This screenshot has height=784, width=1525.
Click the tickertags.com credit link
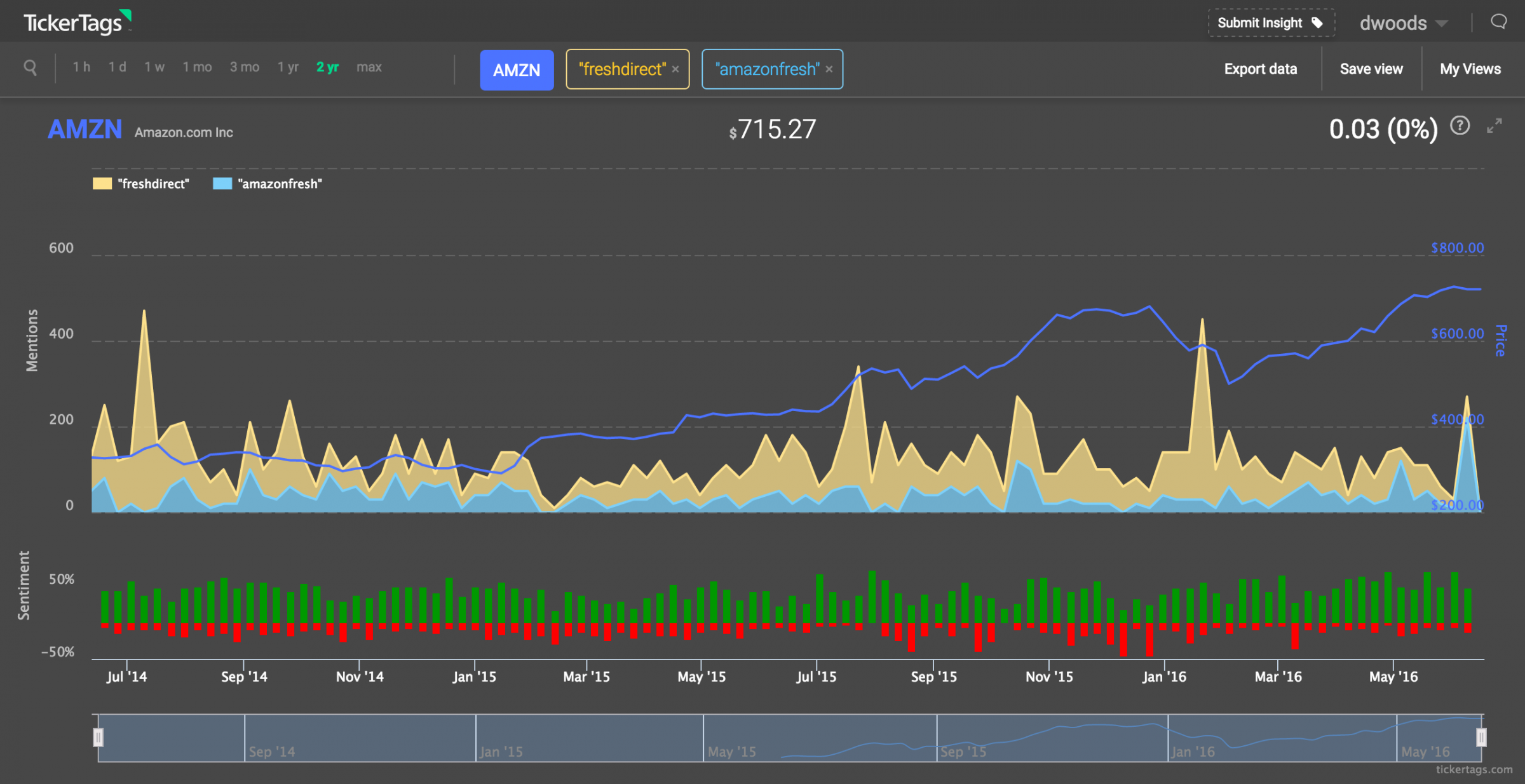(x=1474, y=769)
